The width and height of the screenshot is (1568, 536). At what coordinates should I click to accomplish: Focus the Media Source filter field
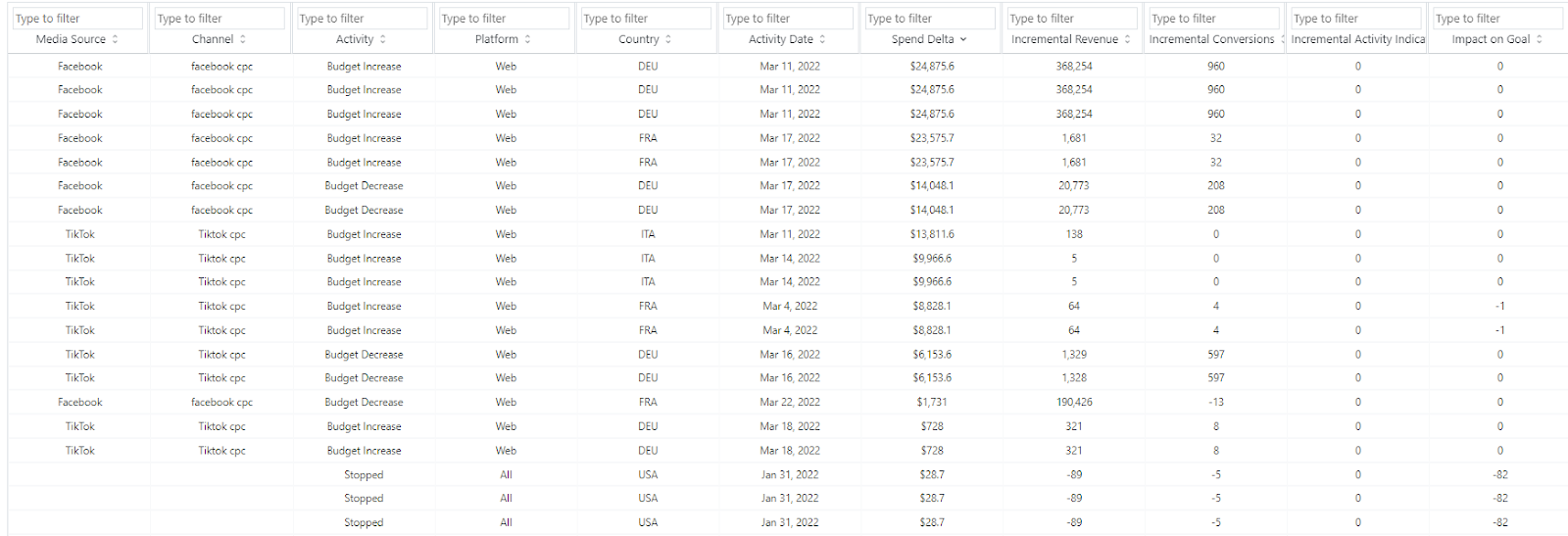pos(78,19)
